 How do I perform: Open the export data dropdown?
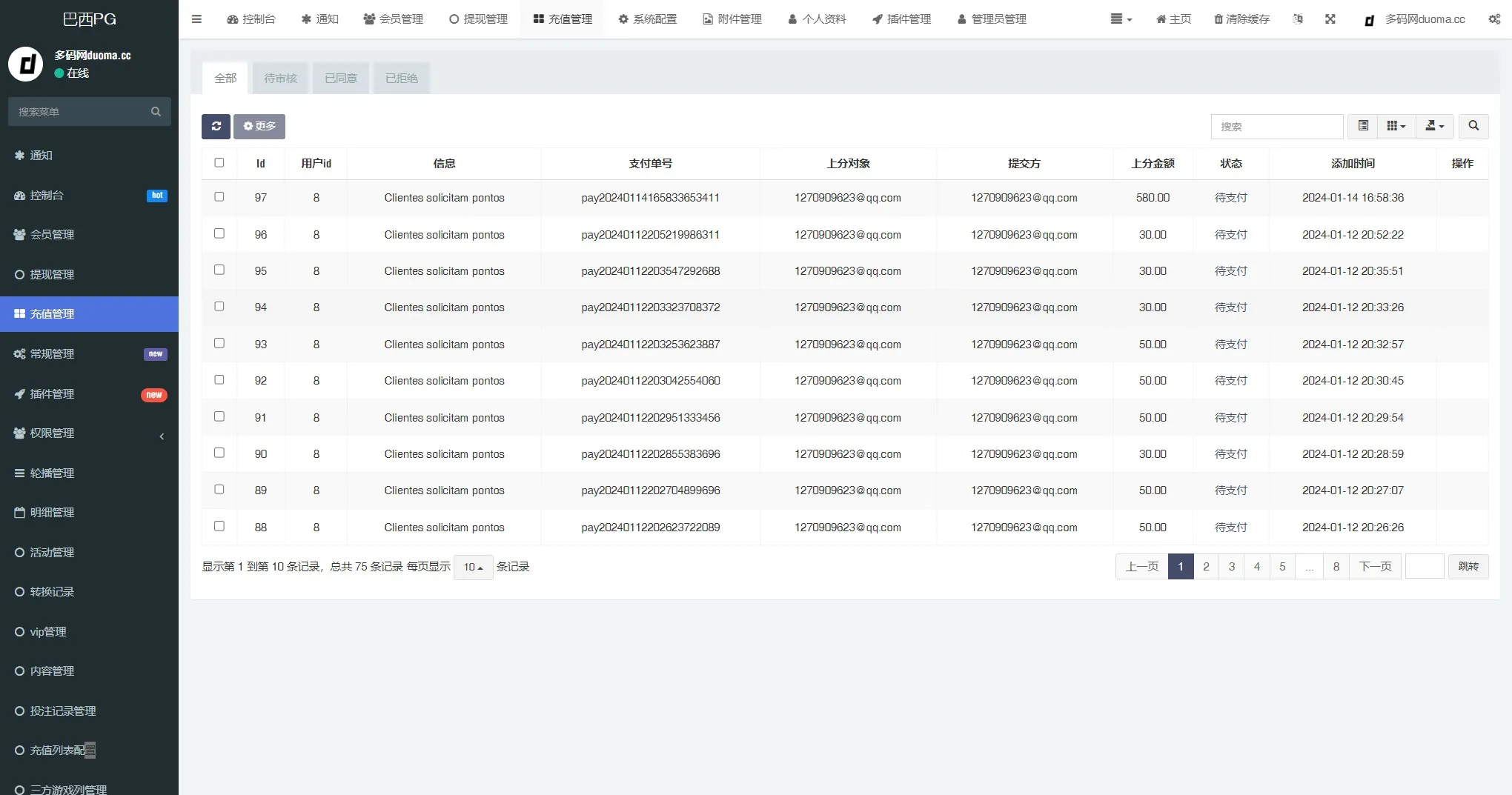pyautogui.click(x=1434, y=127)
